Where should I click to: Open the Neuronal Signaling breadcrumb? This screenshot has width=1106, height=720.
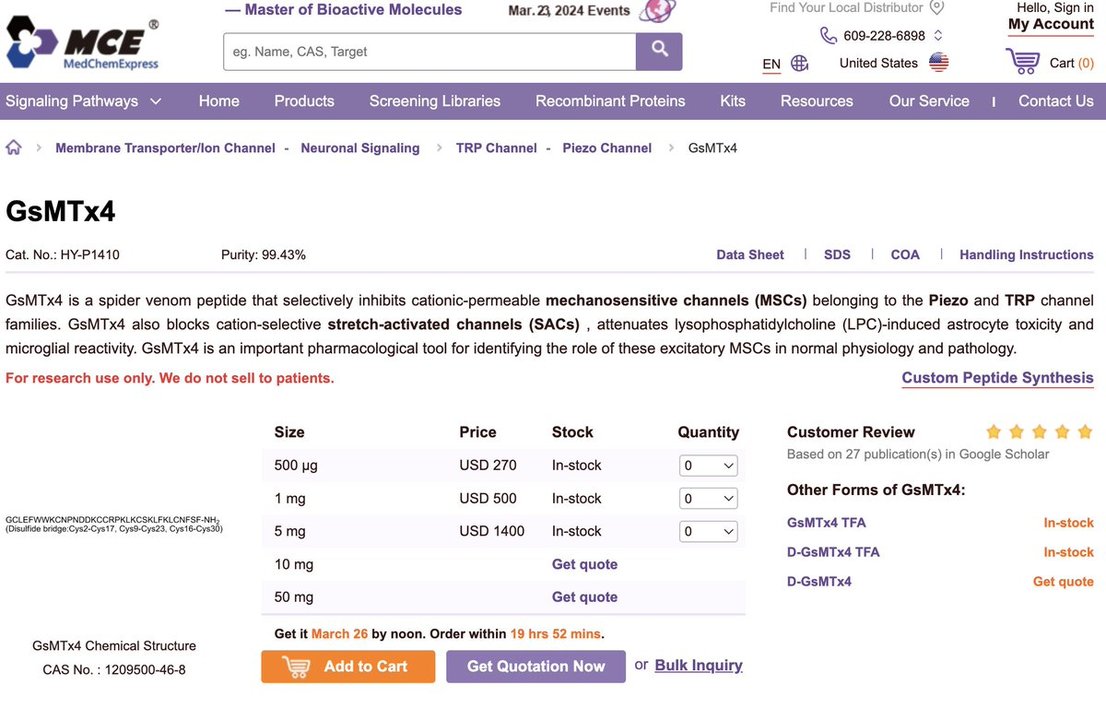point(360,148)
